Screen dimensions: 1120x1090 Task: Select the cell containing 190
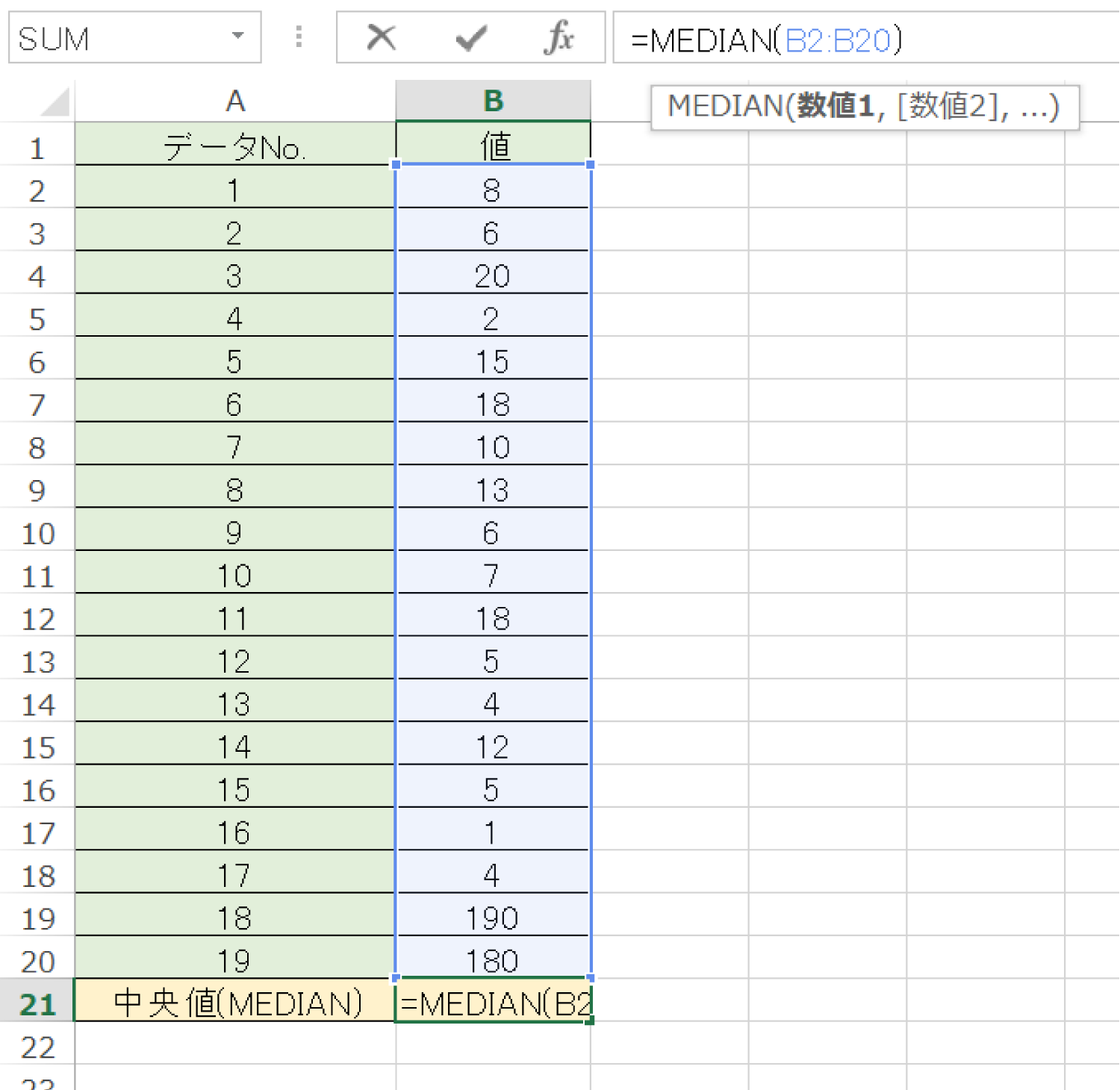click(x=493, y=918)
